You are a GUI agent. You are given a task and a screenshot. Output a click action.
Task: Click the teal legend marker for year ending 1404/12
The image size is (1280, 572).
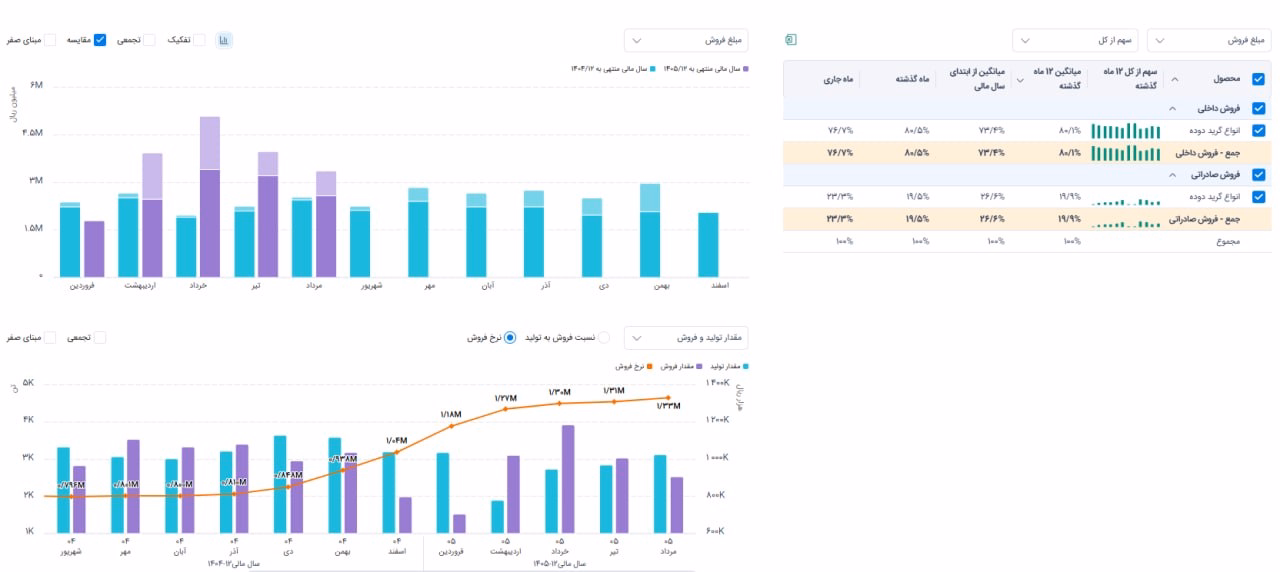[x=653, y=69]
